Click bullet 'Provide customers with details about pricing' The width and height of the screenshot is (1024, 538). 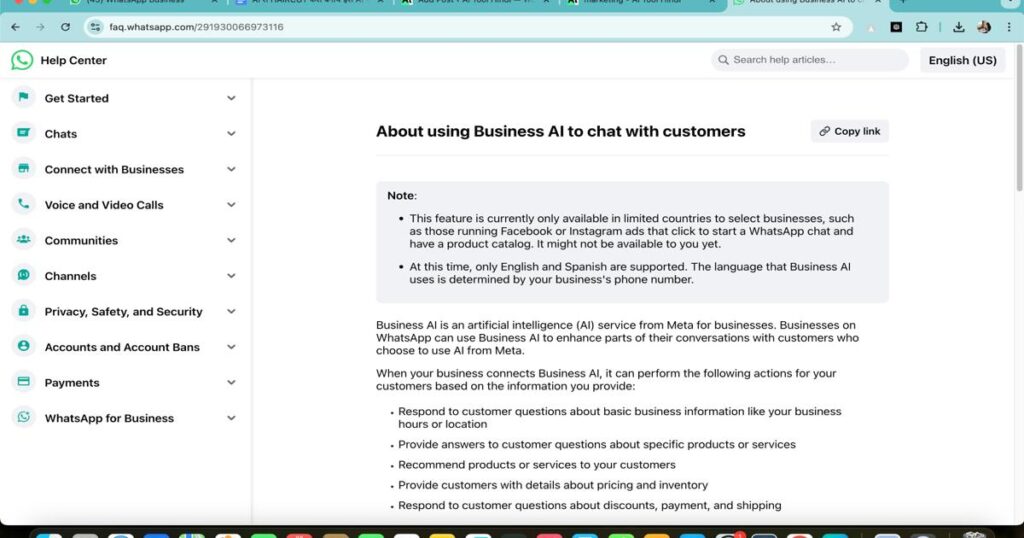coord(553,485)
